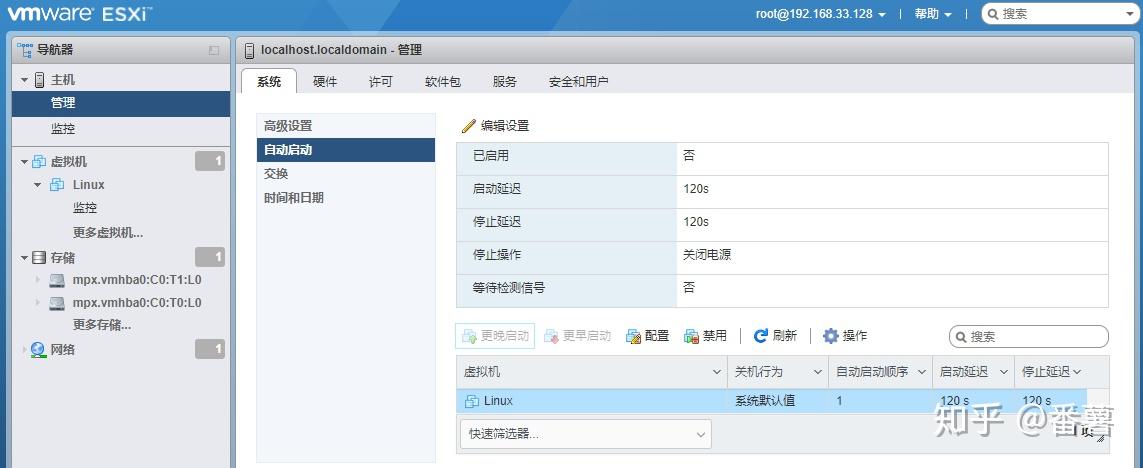Open the root@192.168.33.128 user dropdown
This screenshot has height=468, width=1143.
(x=821, y=14)
